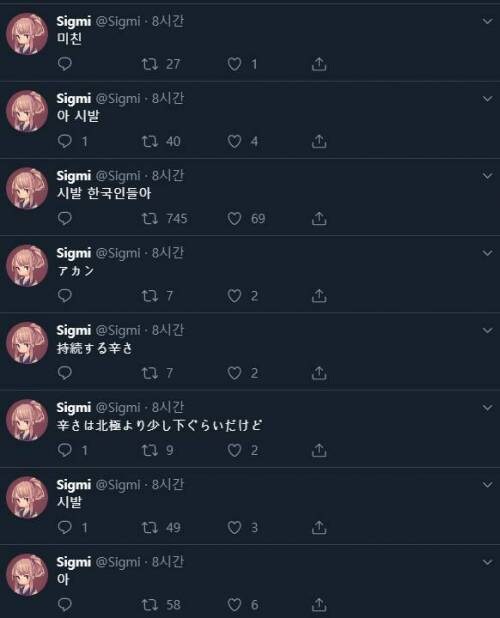Retweet the tweet with 745 retweets

(x=150, y=218)
